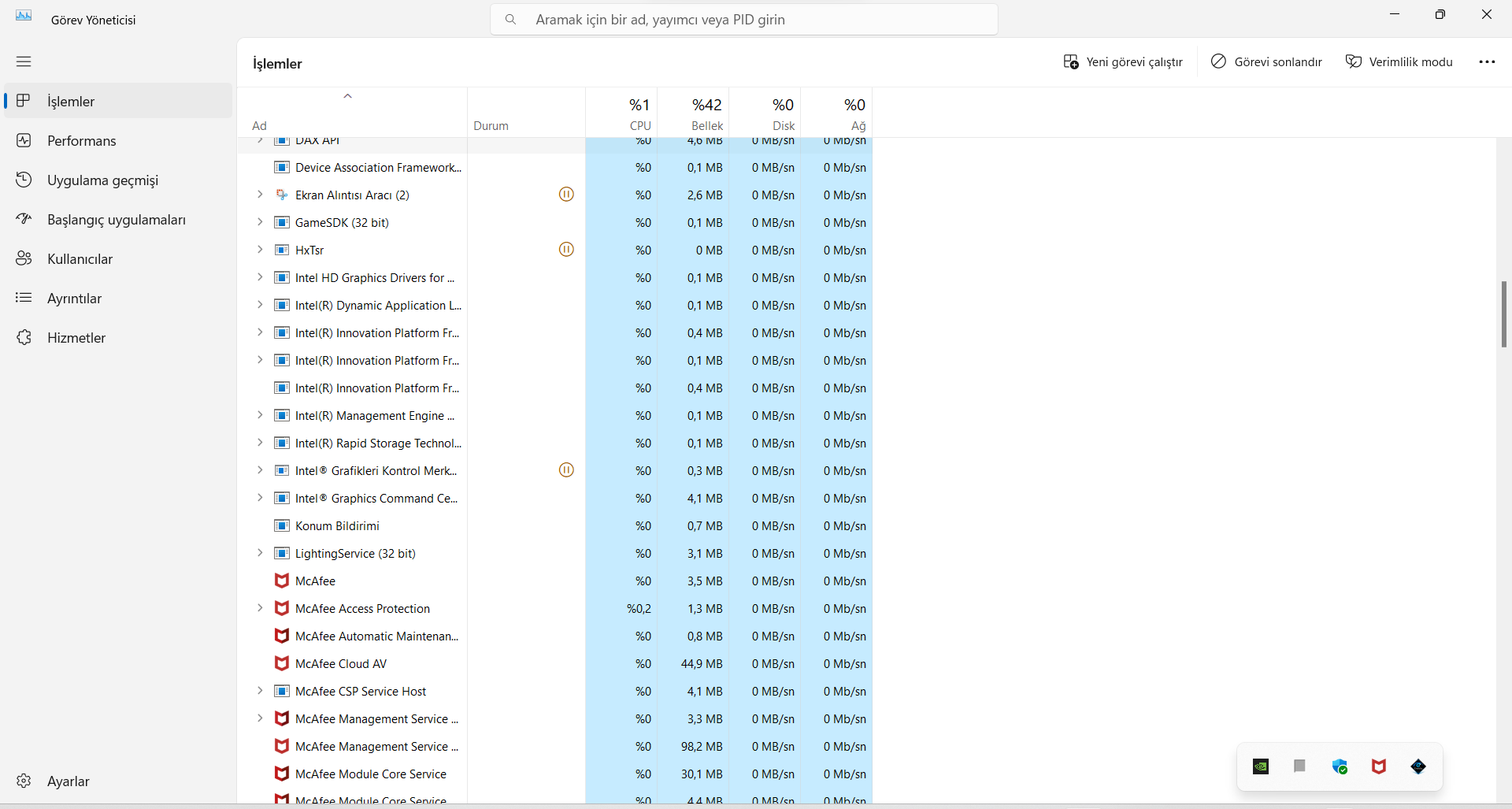Image resolution: width=1512 pixels, height=809 pixels.
Task: Click the Görevi sonlandır button
Action: point(1266,61)
